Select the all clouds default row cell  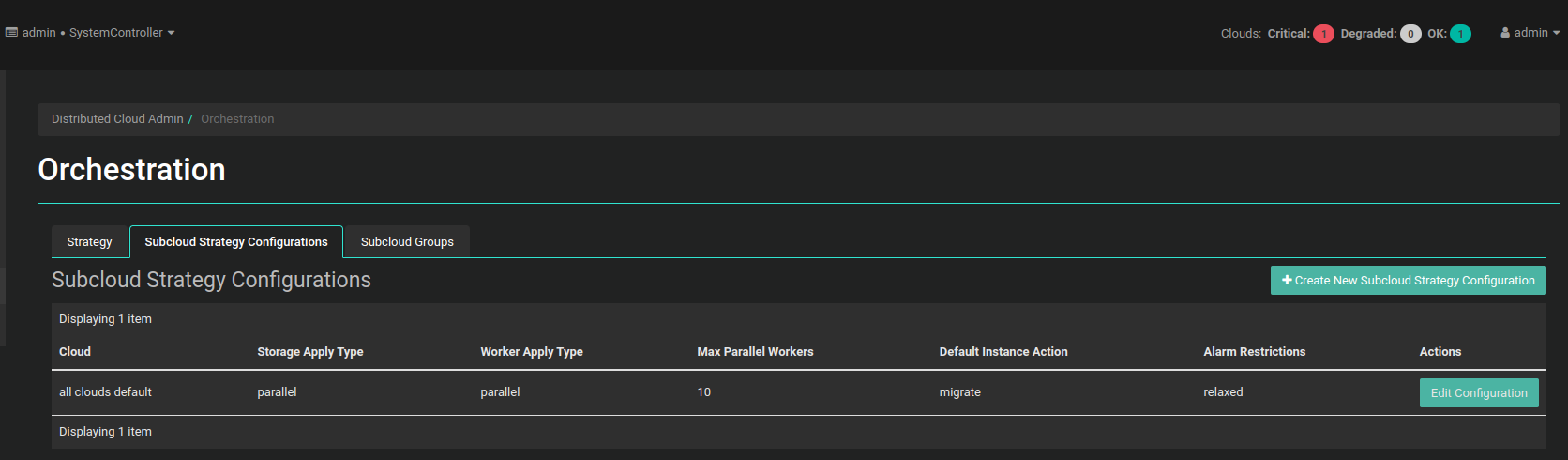pyautogui.click(x=105, y=392)
